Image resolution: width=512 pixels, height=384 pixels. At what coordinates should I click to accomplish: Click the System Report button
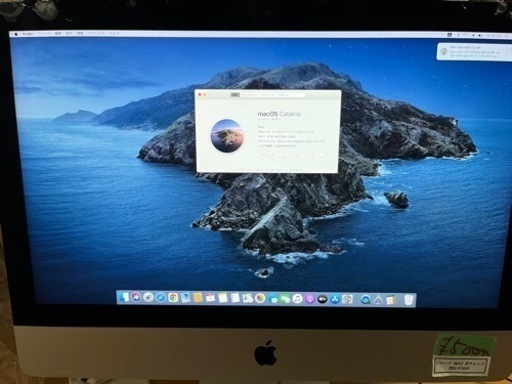point(271,155)
